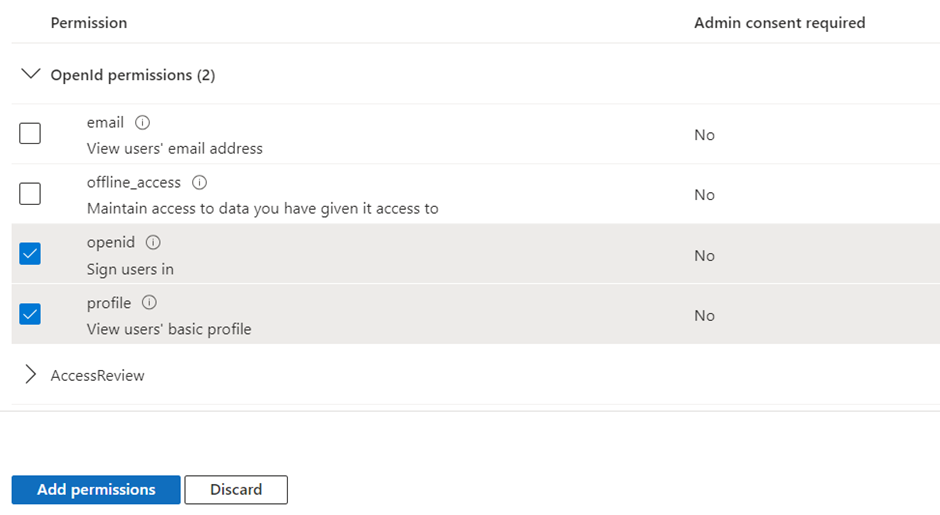The height and width of the screenshot is (515, 940).
Task: Open the offline_access info tooltip icon
Action: pyautogui.click(x=199, y=182)
